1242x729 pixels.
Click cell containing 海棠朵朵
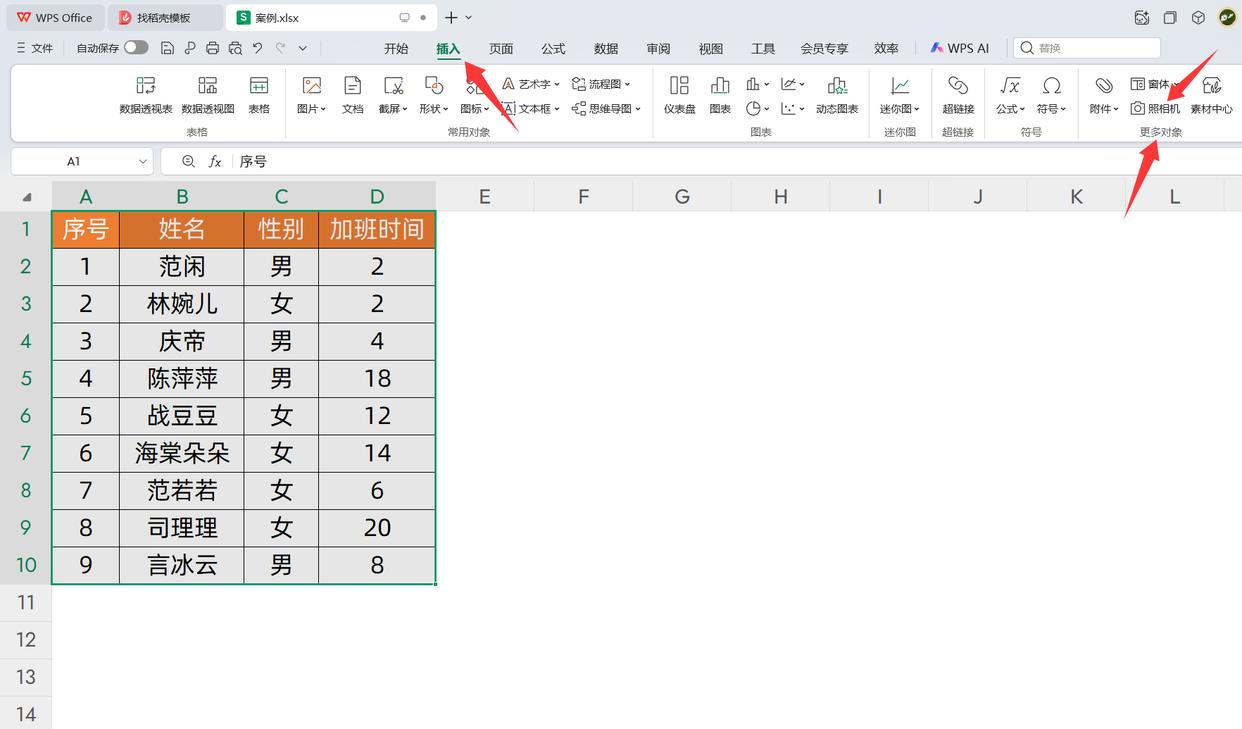coord(182,453)
